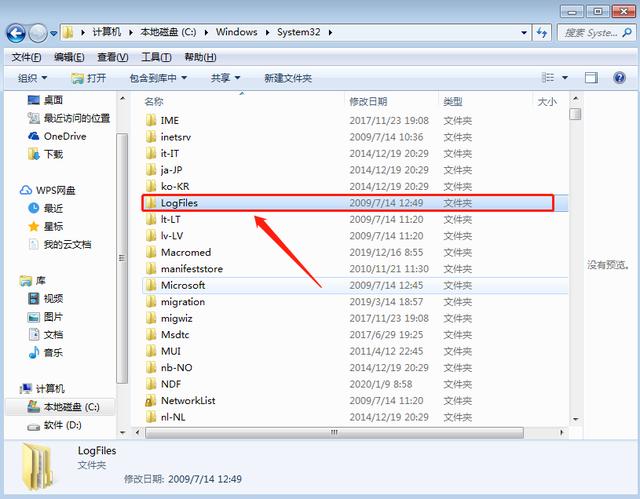Click the 打开 toolbar button
This screenshot has height=499, width=640.
coord(89,78)
